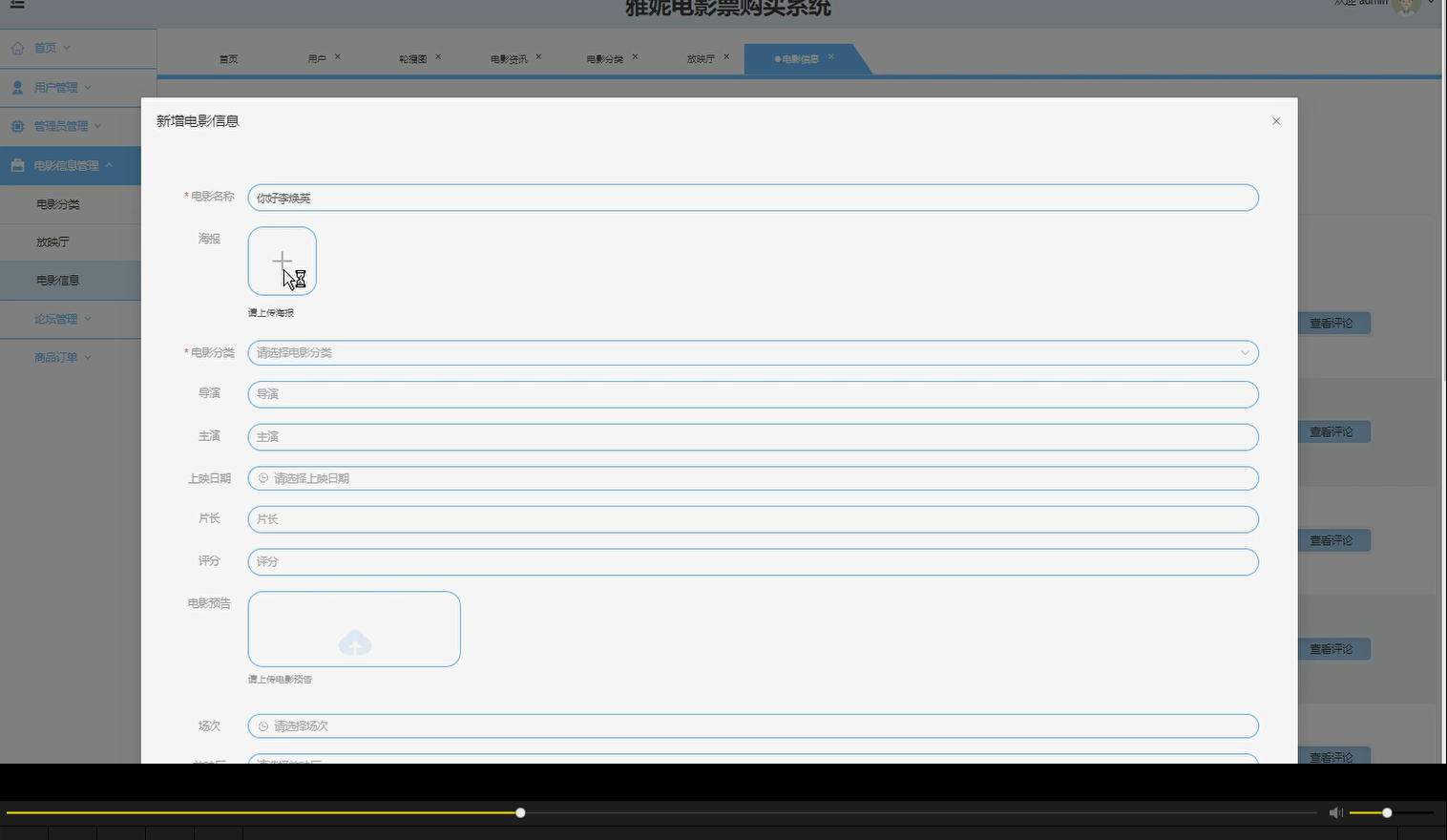
Task: Select 电影信息 in sidebar submenu
Action: point(58,281)
